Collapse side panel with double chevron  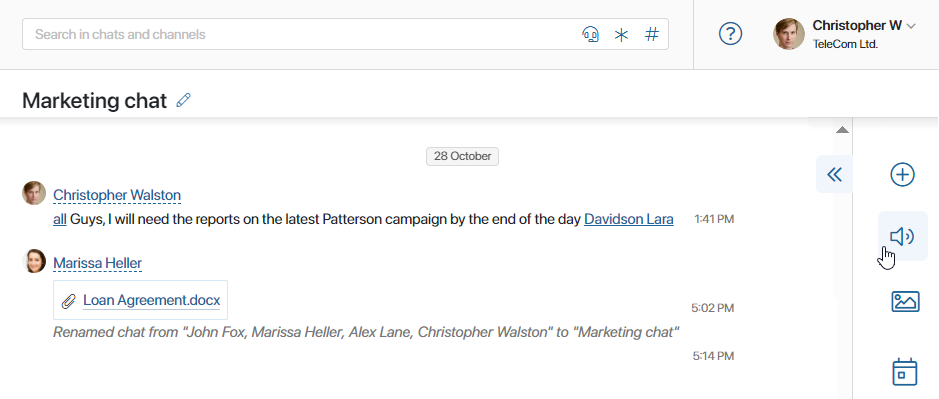(x=834, y=174)
